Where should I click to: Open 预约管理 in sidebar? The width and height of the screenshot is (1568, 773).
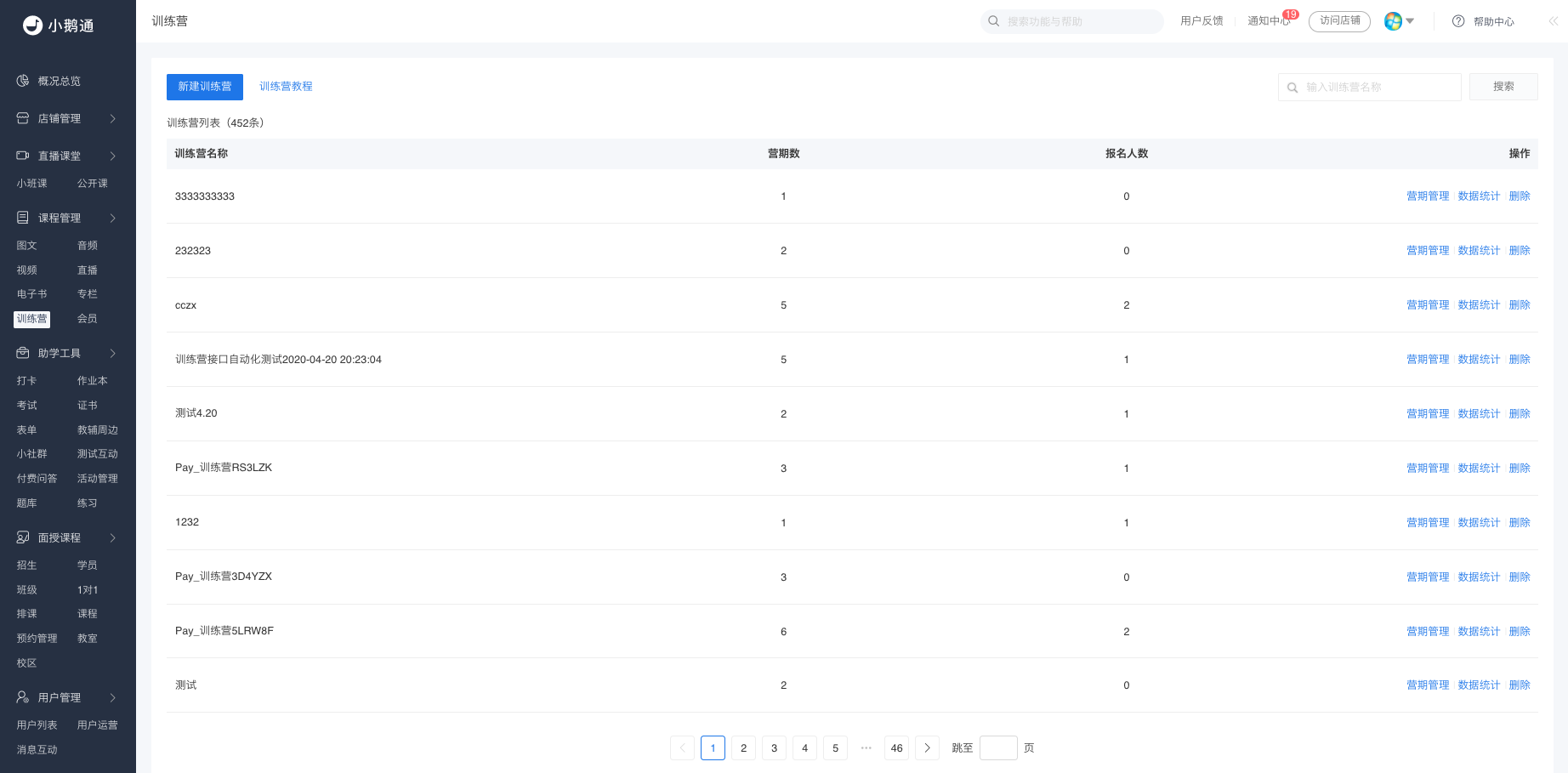(37, 639)
